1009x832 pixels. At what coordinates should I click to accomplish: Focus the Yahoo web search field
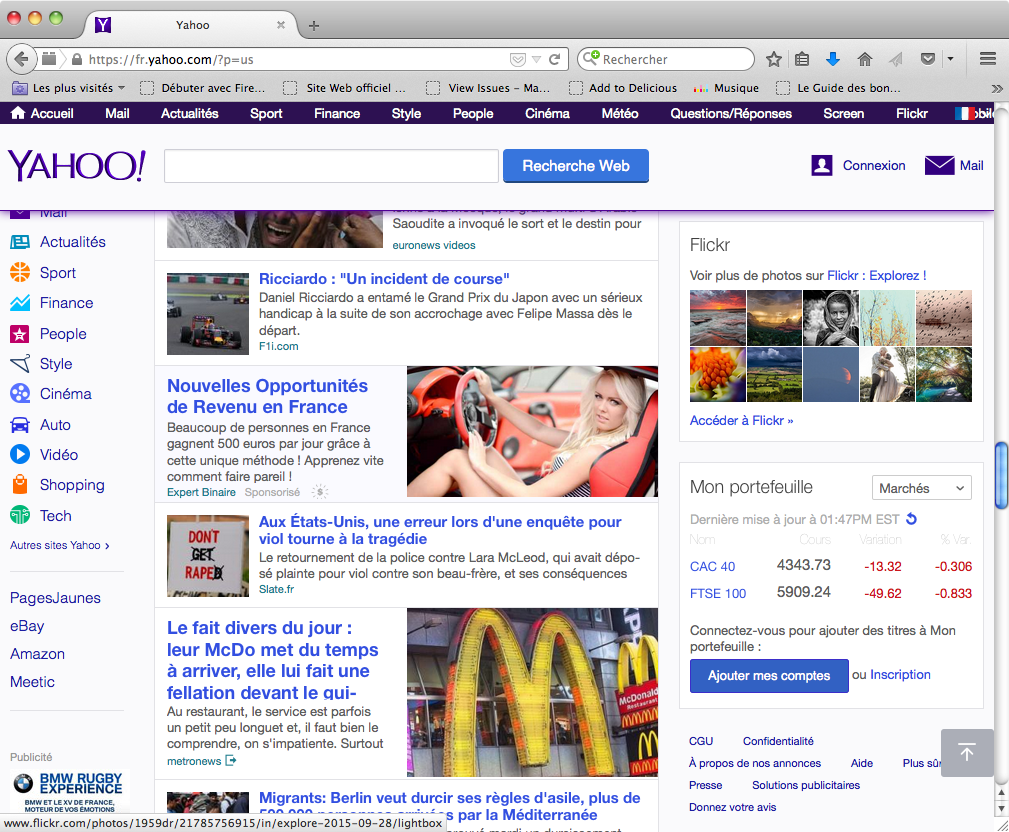[x=331, y=166]
